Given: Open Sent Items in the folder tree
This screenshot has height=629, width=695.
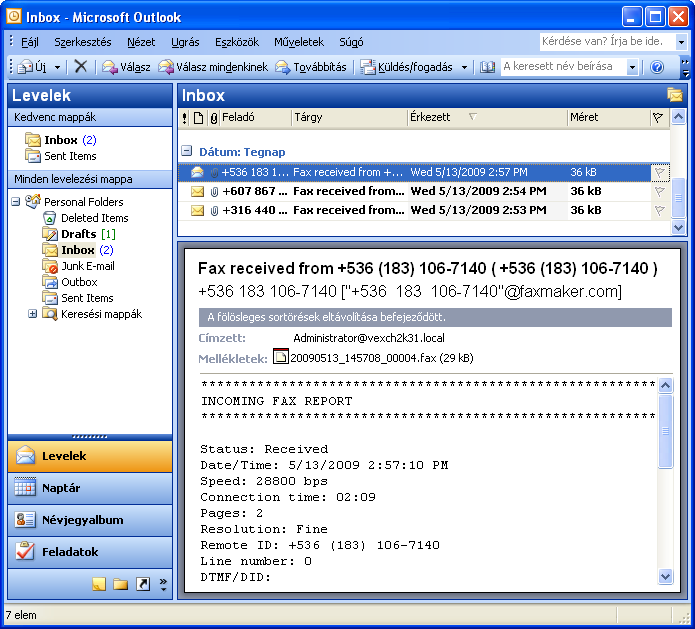Looking at the screenshot, I should (x=78, y=298).
